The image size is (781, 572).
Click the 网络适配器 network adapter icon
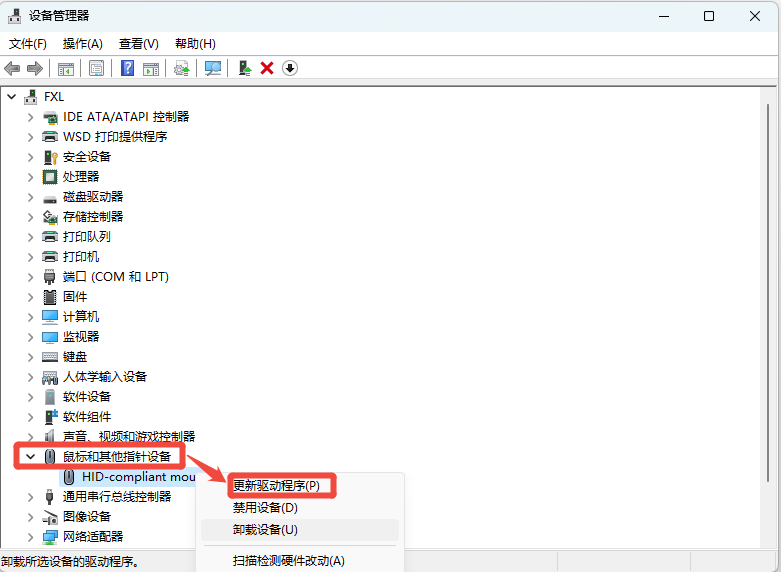point(50,537)
